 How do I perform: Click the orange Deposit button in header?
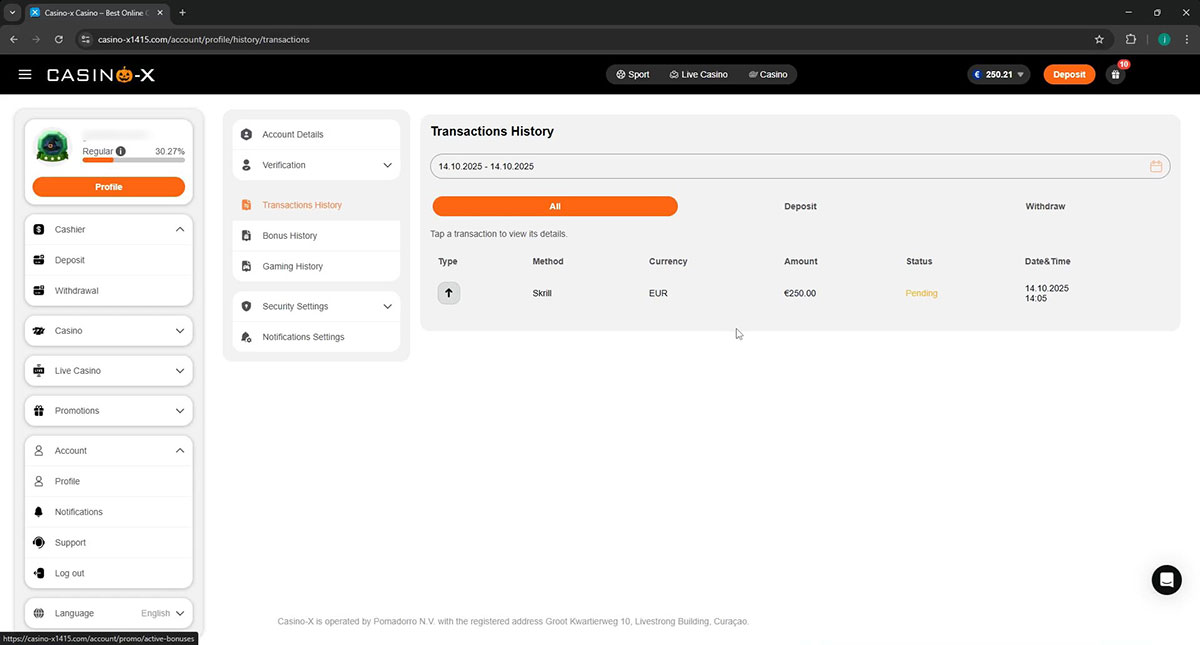point(1069,75)
